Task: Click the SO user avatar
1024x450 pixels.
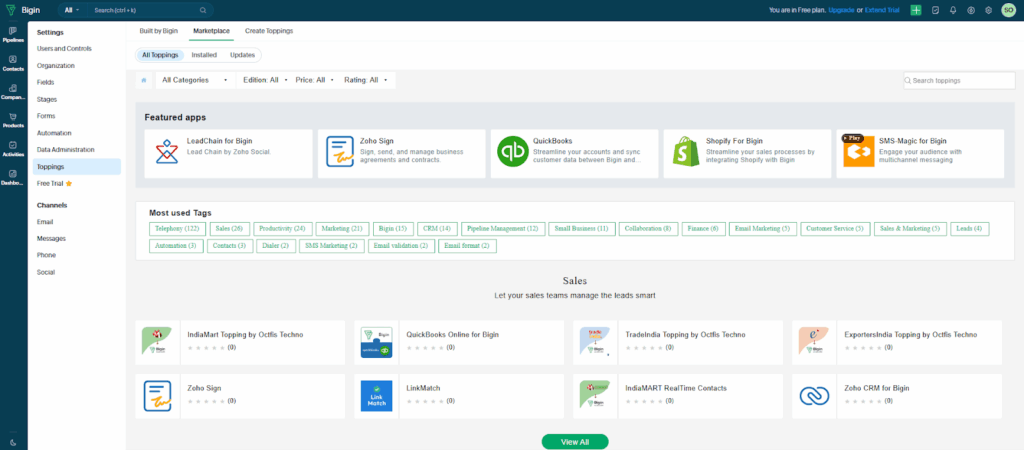Action: tap(1009, 10)
